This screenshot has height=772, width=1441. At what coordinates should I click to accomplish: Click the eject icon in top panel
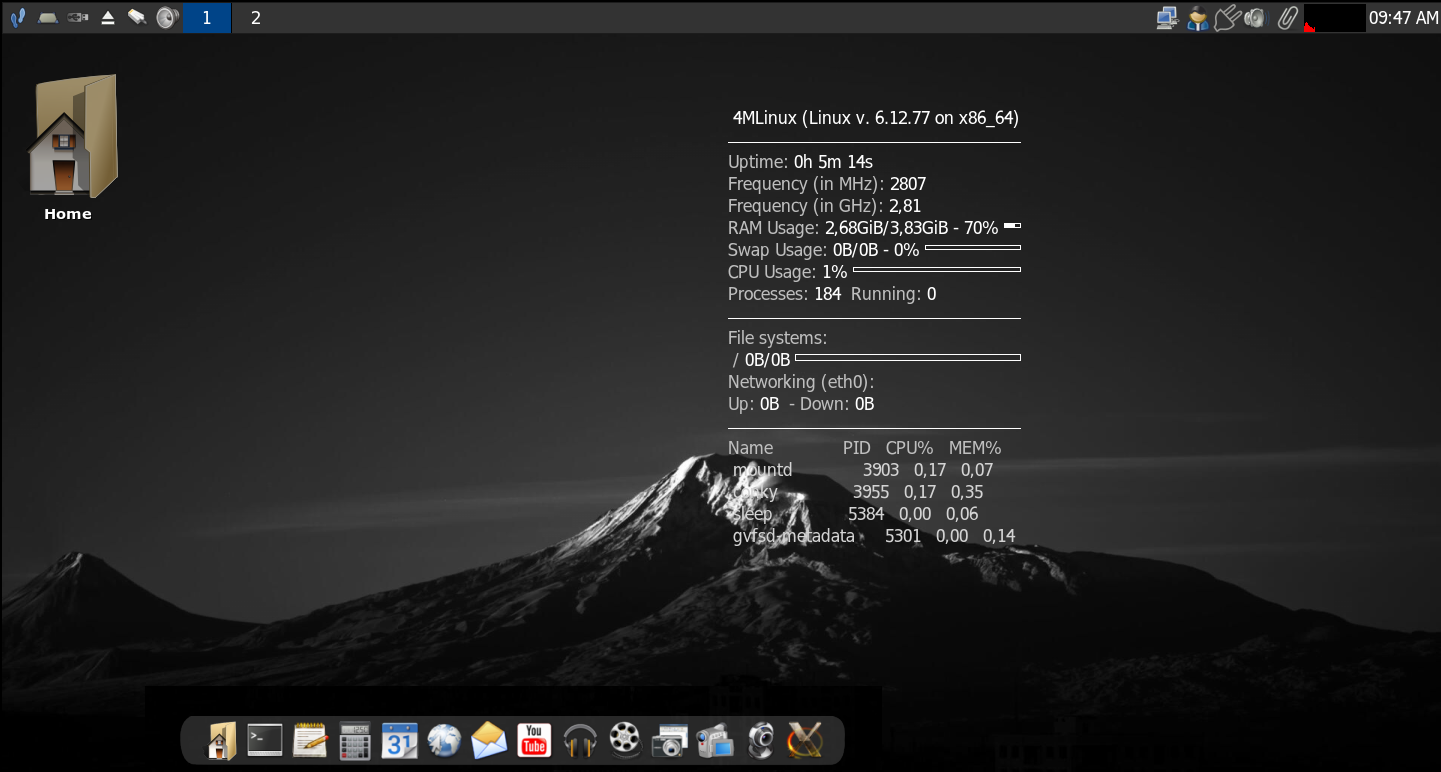pyautogui.click(x=107, y=18)
